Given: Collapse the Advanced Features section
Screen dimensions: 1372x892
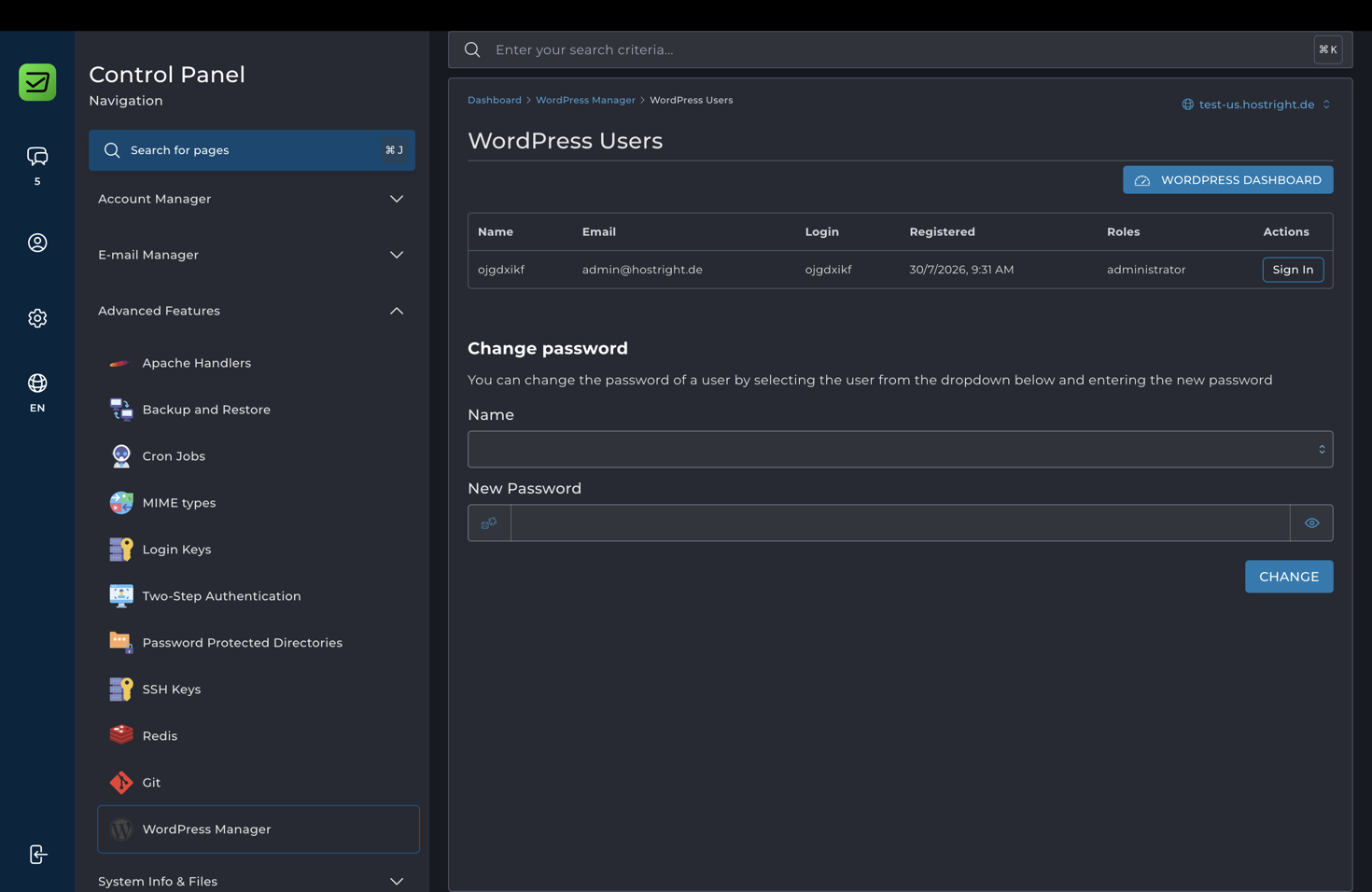Looking at the screenshot, I should click(x=252, y=311).
